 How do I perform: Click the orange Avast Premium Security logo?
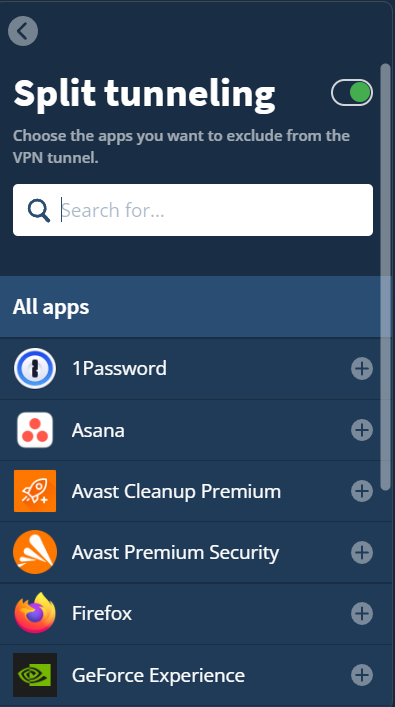[35, 552]
